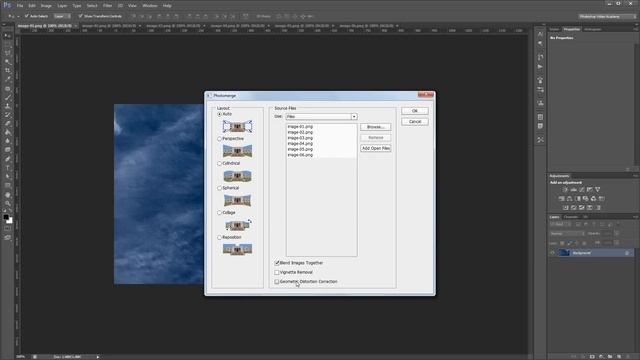
Task: Click Cancel in the Photomerge dialog
Action: (x=415, y=122)
